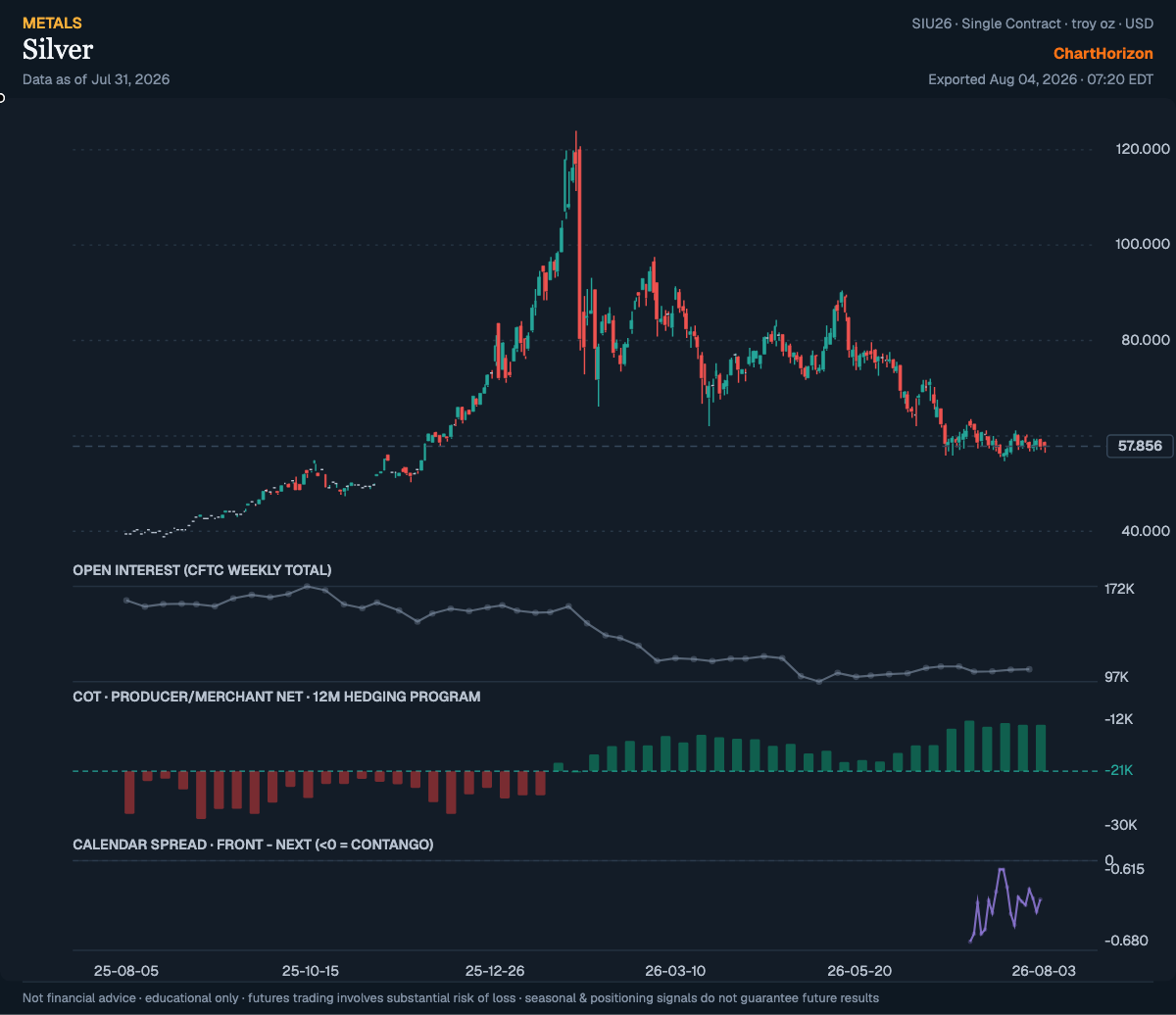
Task: Click the 26-03-10 date axis label
Action: pyautogui.click(x=675, y=971)
